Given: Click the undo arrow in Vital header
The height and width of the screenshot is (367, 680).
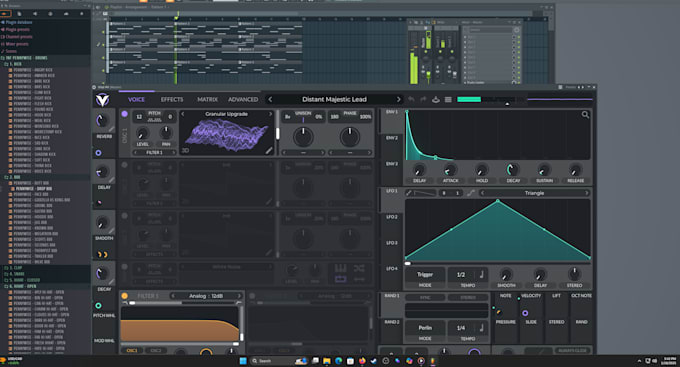Looking at the screenshot, I should [411, 99].
